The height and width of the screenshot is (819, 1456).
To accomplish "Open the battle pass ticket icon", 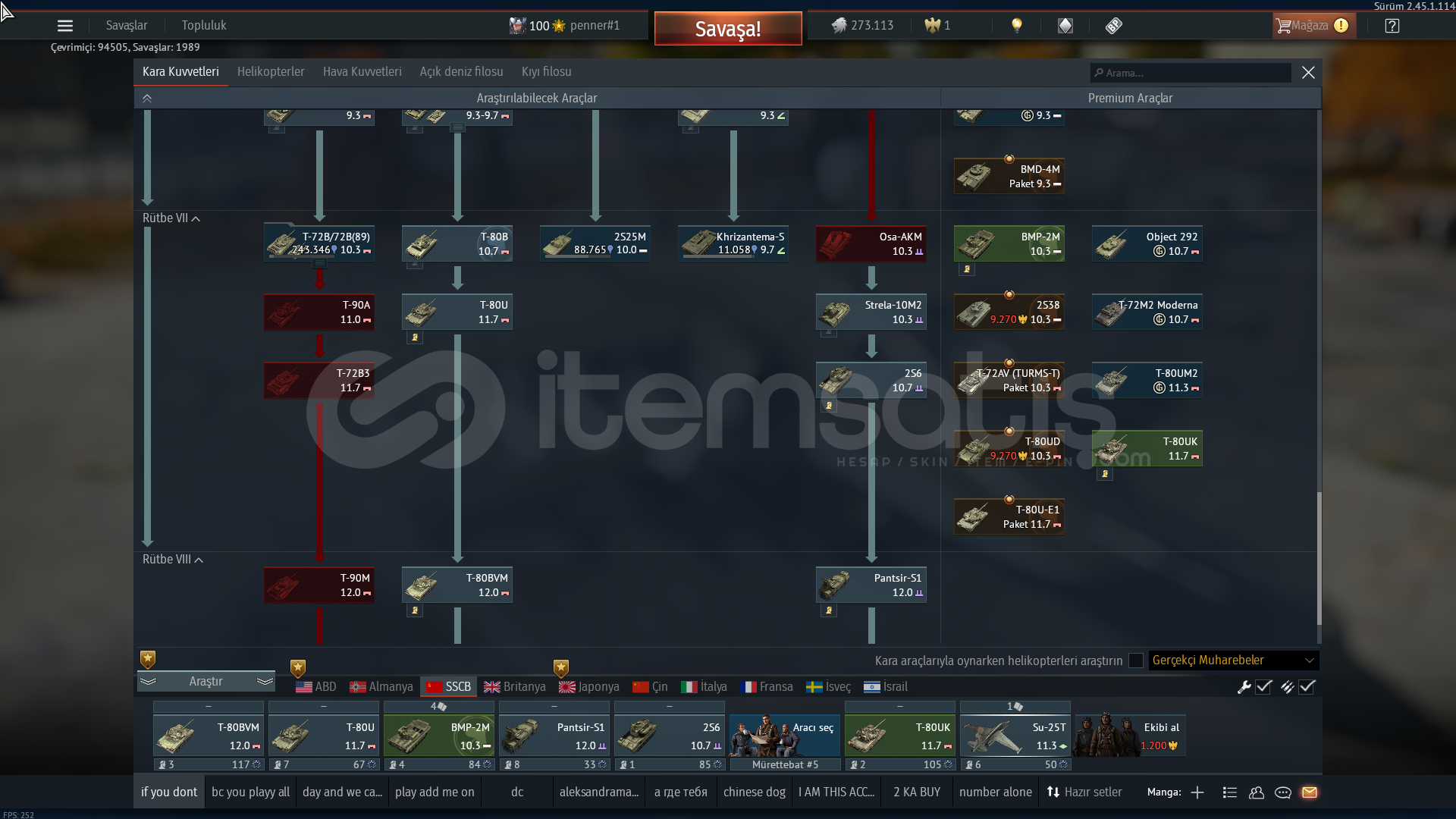I will pyautogui.click(x=1113, y=26).
